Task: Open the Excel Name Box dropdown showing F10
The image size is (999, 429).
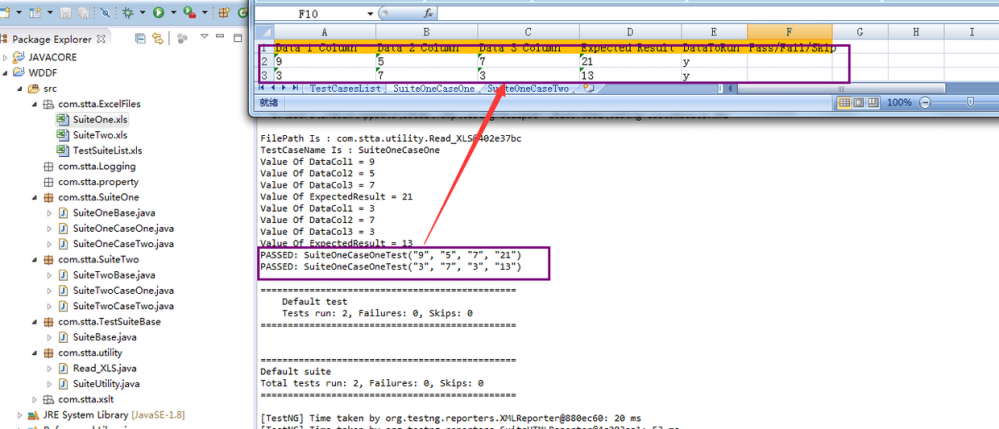Action: (370, 13)
